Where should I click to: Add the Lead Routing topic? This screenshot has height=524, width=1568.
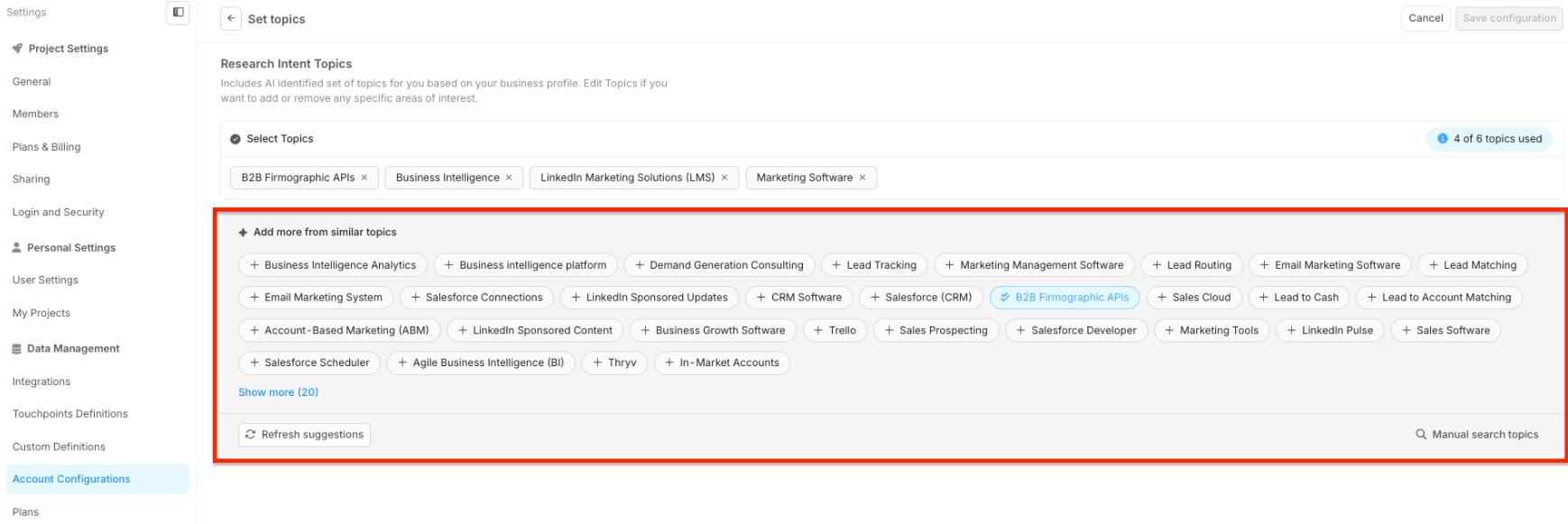(x=1192, y=265)
